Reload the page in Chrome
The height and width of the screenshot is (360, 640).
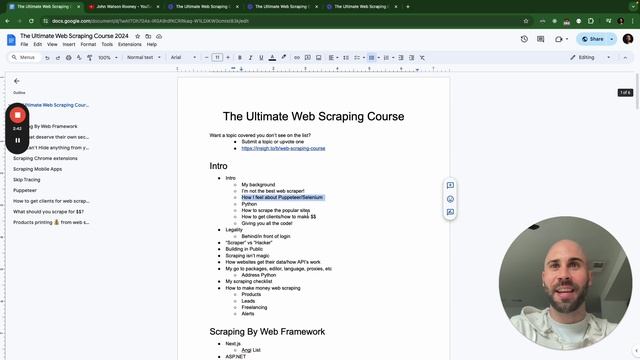coord(31,21)
